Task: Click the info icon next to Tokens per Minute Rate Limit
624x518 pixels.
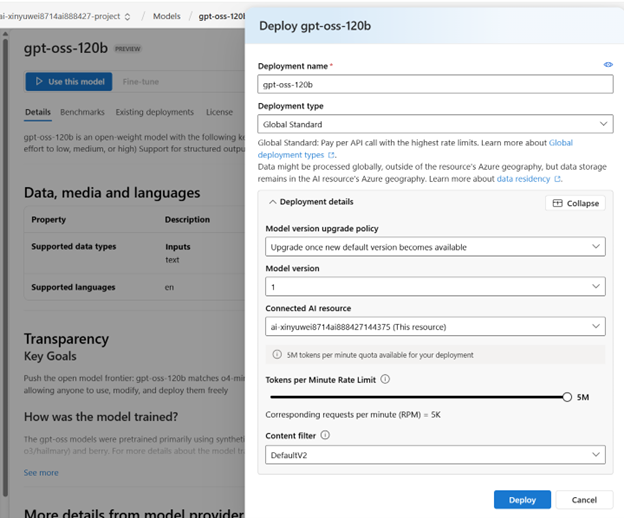Action: tap(386, 380)
